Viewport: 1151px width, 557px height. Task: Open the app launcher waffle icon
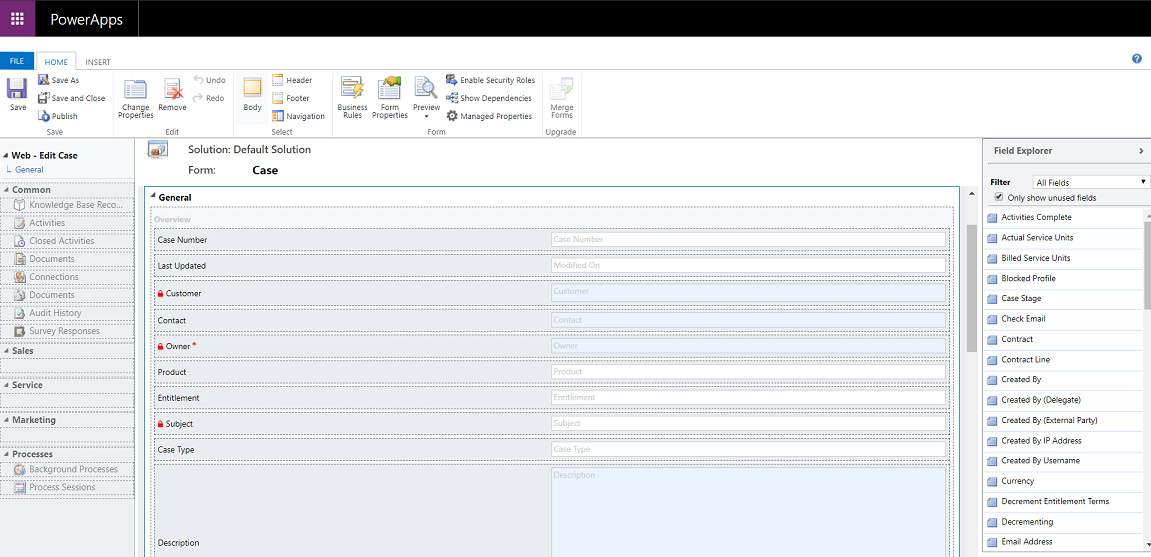point(17,18)
